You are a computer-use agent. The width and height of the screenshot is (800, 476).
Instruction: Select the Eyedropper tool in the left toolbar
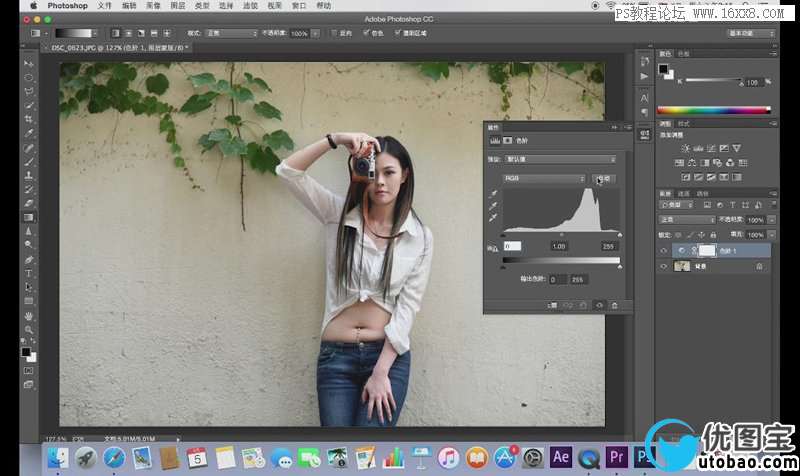(28, 133)
